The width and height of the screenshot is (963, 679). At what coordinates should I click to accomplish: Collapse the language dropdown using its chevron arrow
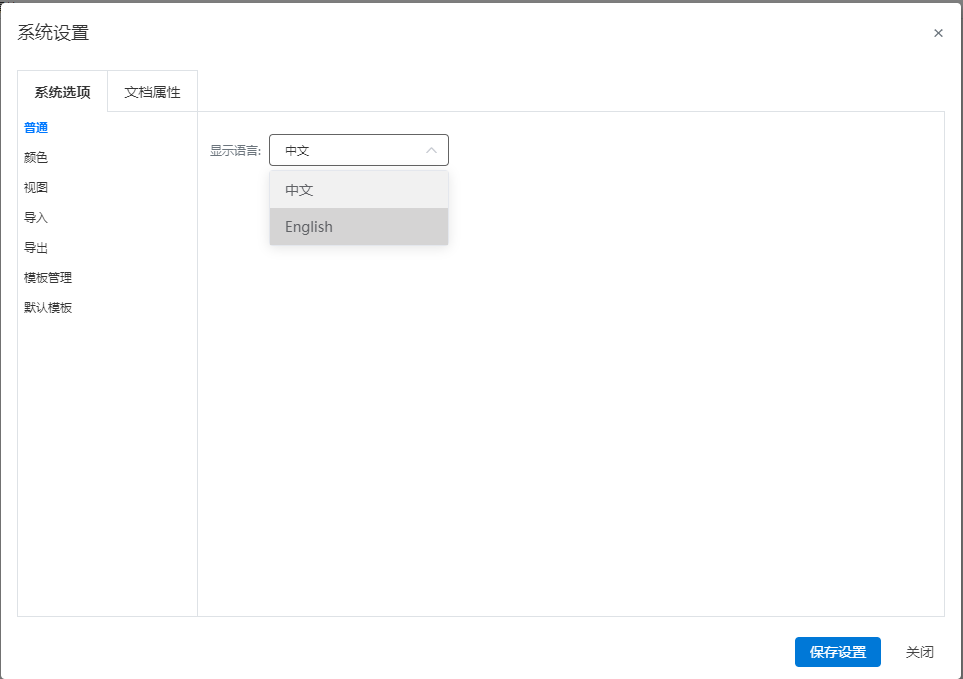431,150
